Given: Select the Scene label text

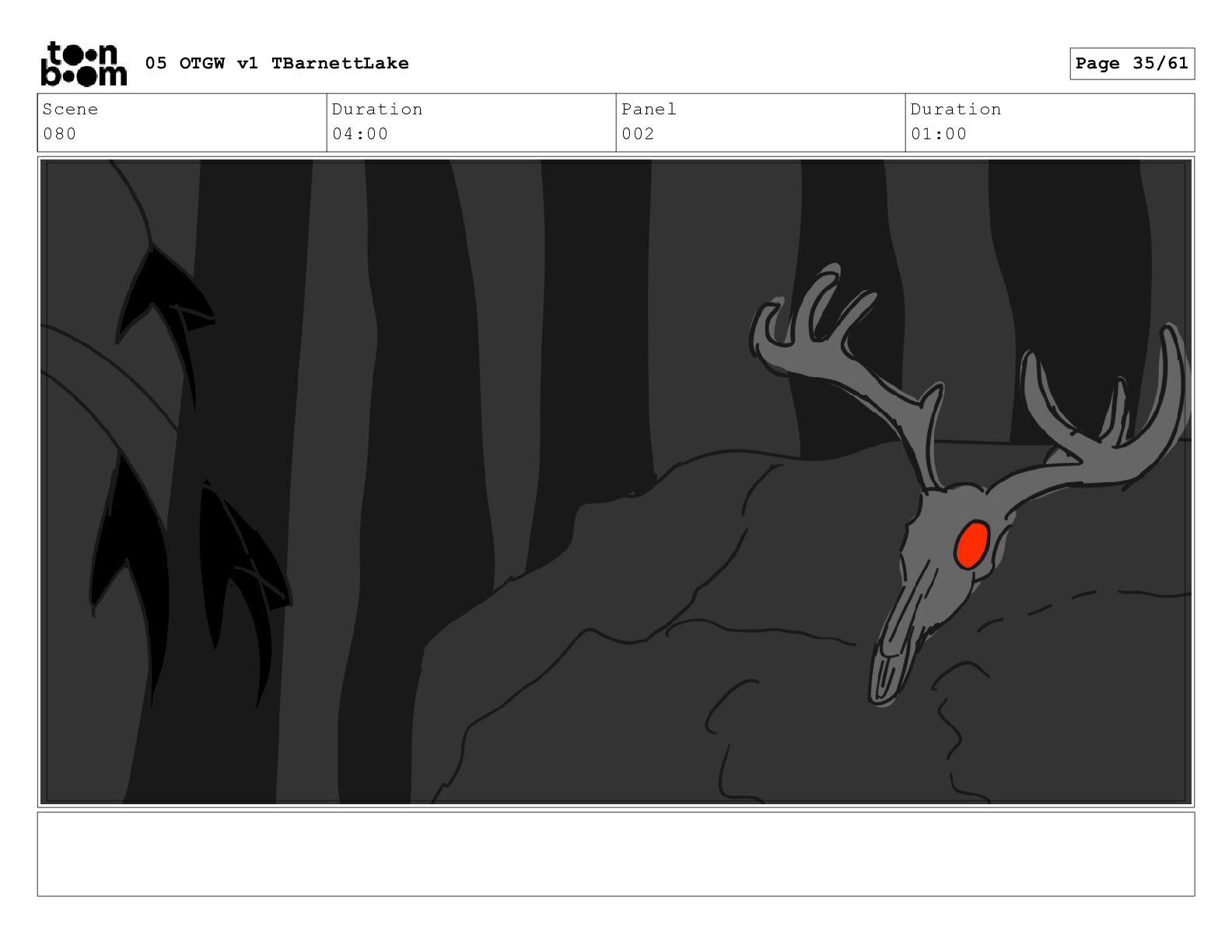Looking at the screenshot, I should tap(70, 109).
